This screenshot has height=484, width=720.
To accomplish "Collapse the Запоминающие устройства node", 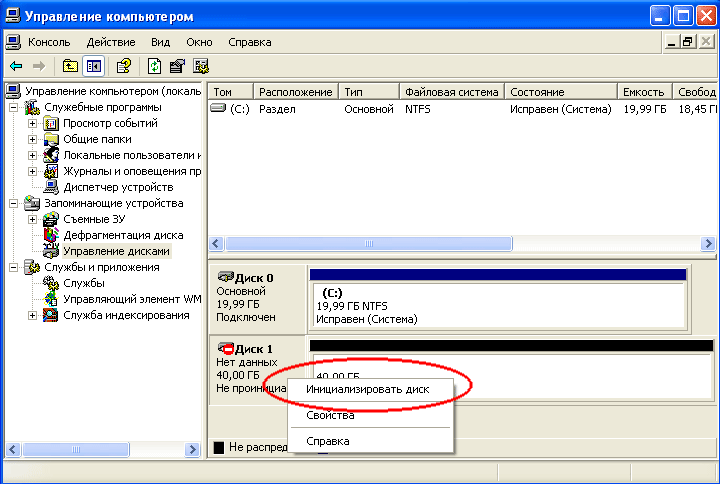I will point(13,203).
